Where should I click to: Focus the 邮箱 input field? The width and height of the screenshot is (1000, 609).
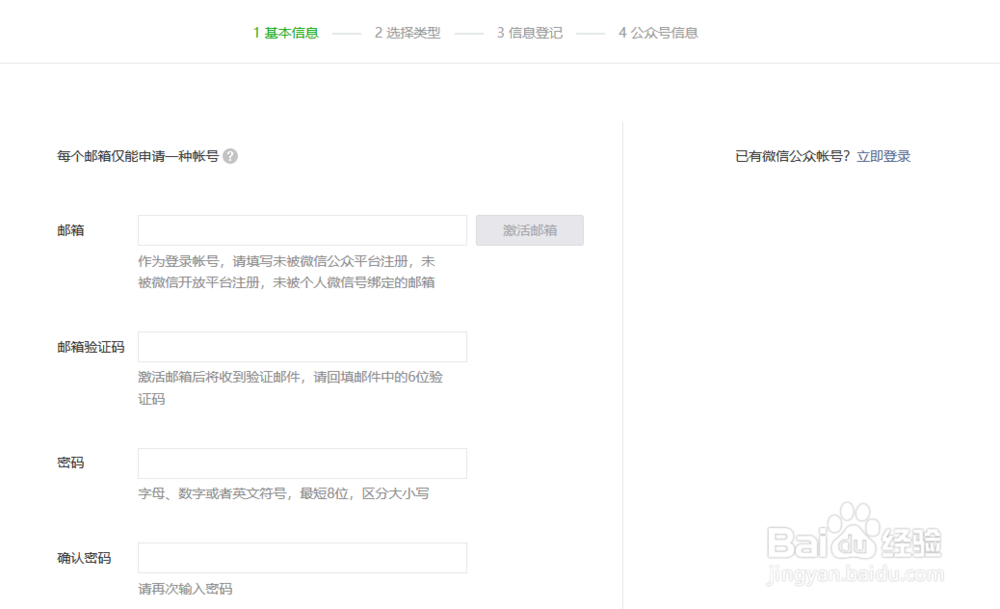click(302, 230)
